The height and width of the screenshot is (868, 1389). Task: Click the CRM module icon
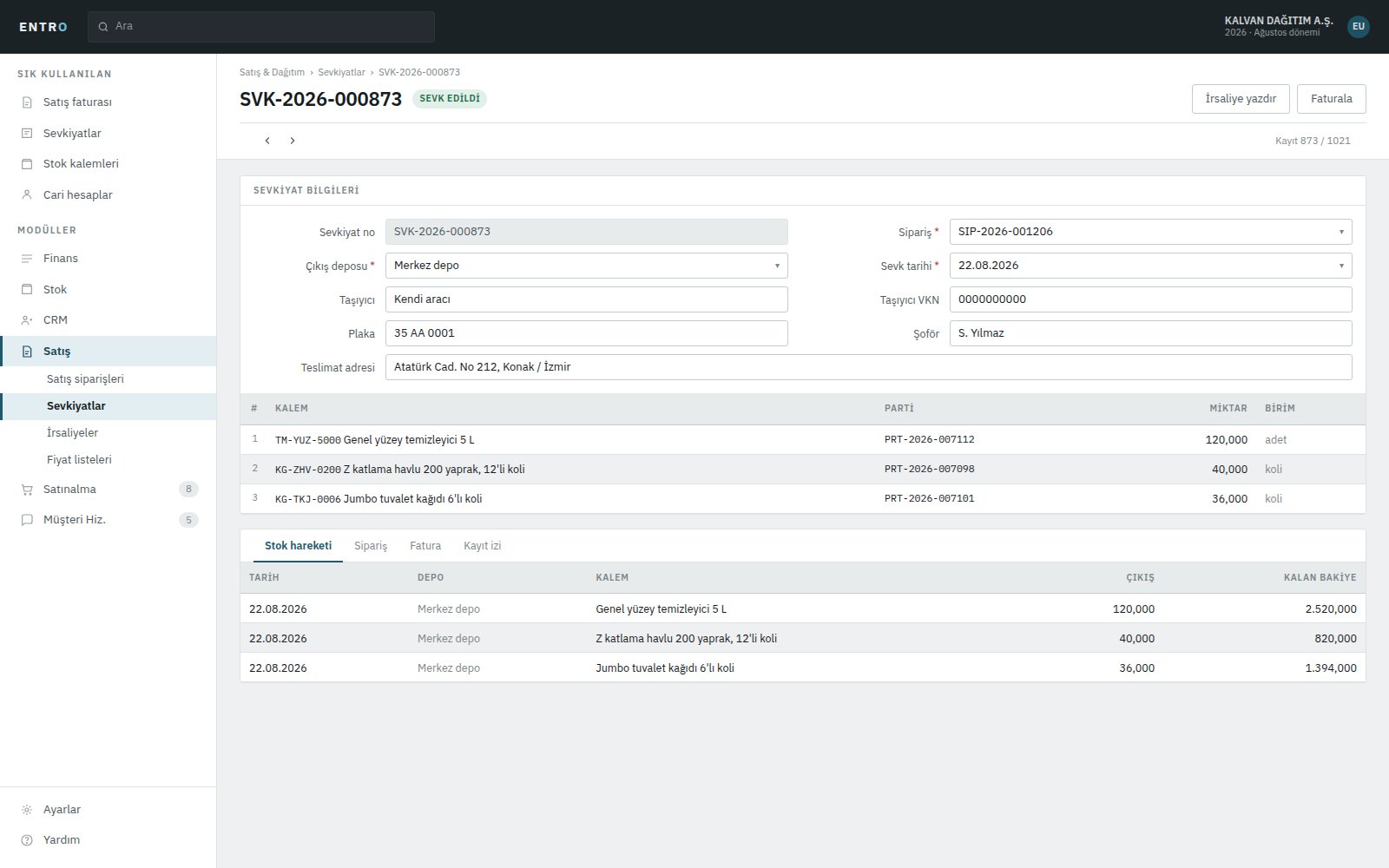point(27,320)
